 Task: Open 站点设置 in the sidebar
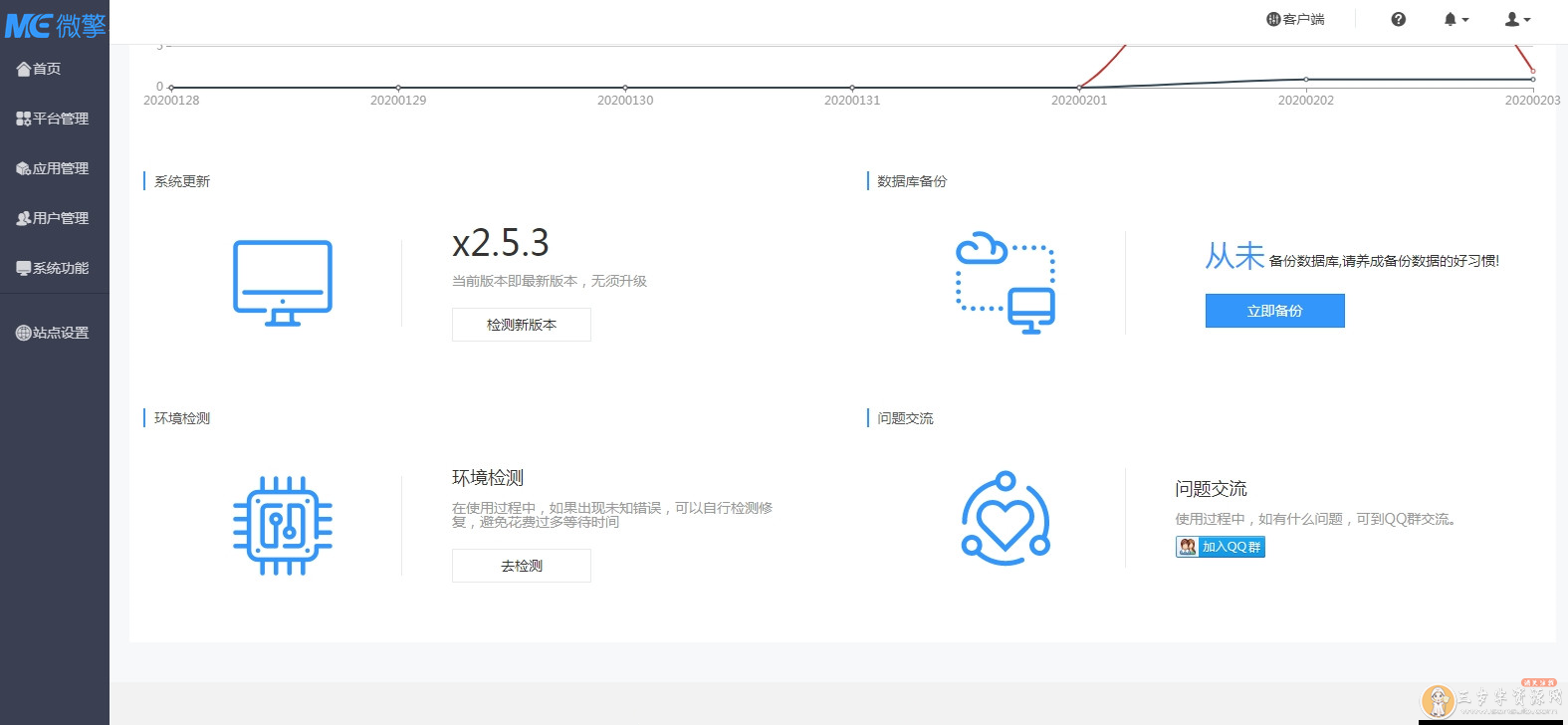[x=53, y=333]
